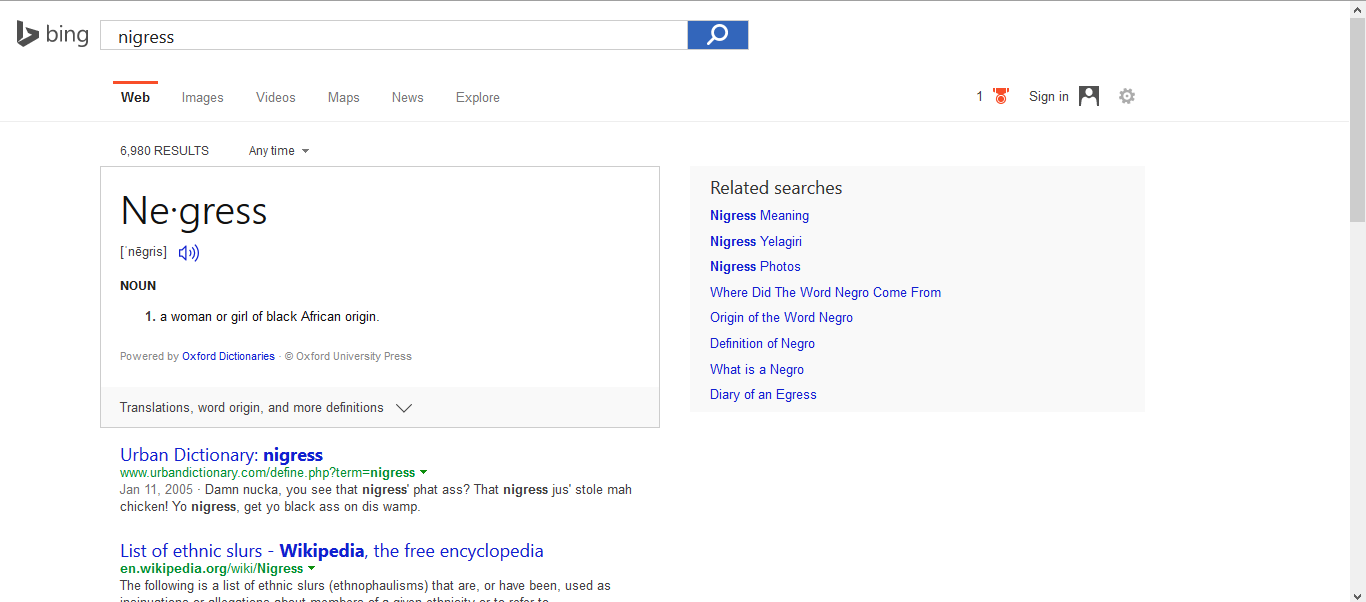Screen dimensions: 1366x602
Task: Go to the Maps tab
Action: [x=344, y=97]
